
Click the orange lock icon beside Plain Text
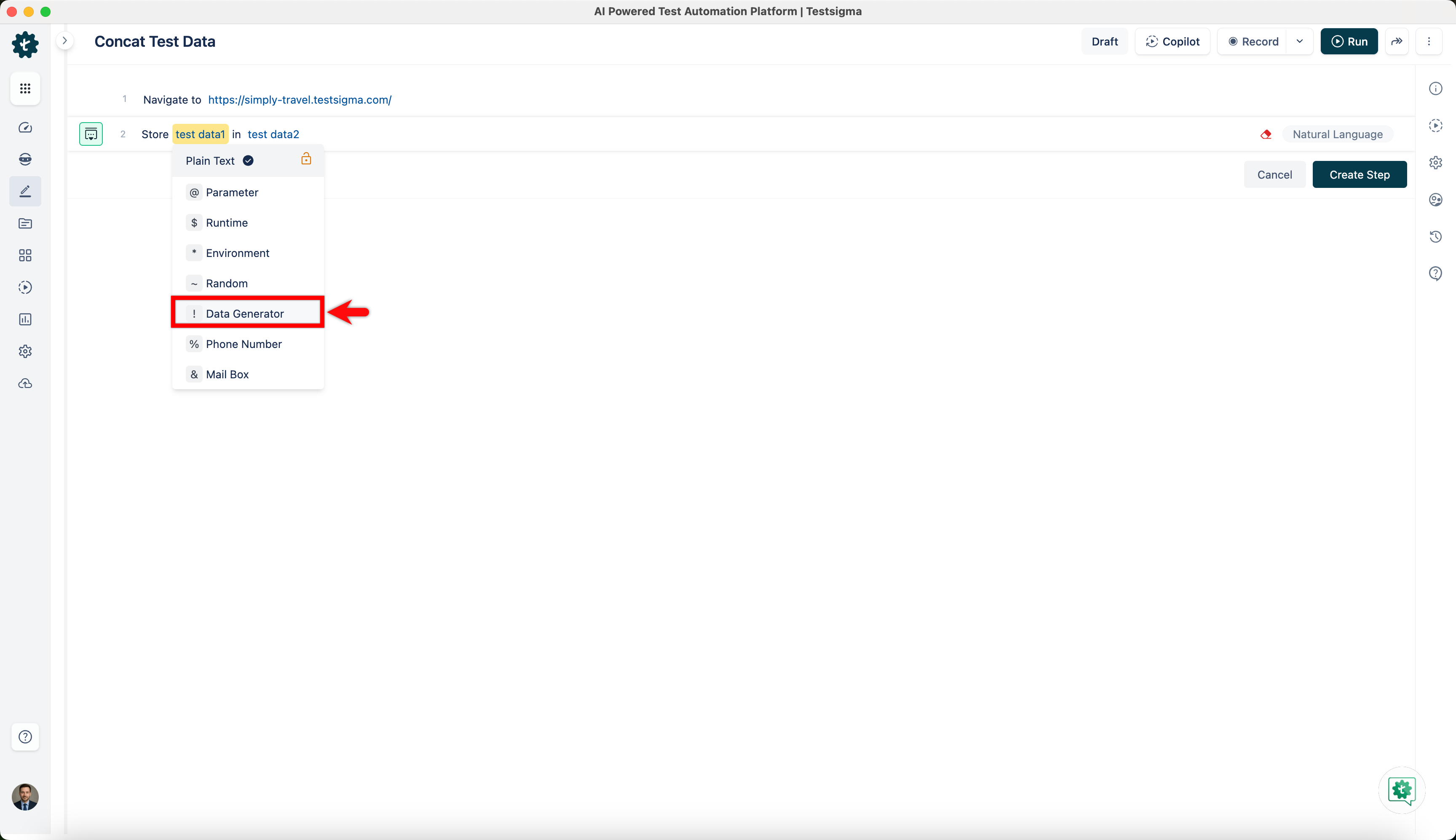point(306,159)
